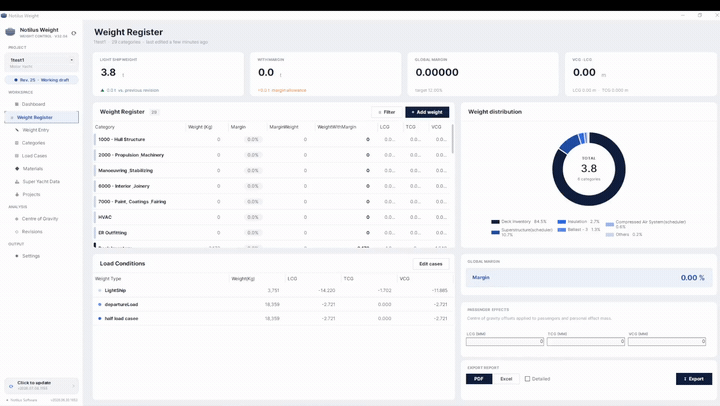Select the 1000 - Hull Structure row
The width and height of the screenshot is (720, 406).
coord(272,139)
